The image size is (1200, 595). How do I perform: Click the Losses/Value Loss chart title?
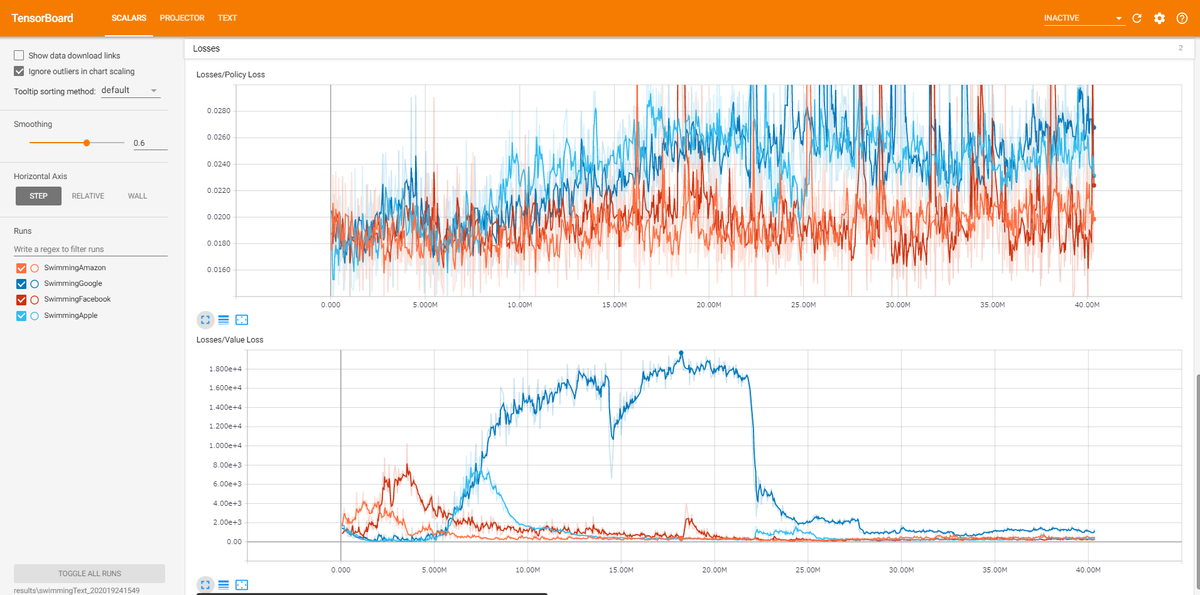click(229, 340)
